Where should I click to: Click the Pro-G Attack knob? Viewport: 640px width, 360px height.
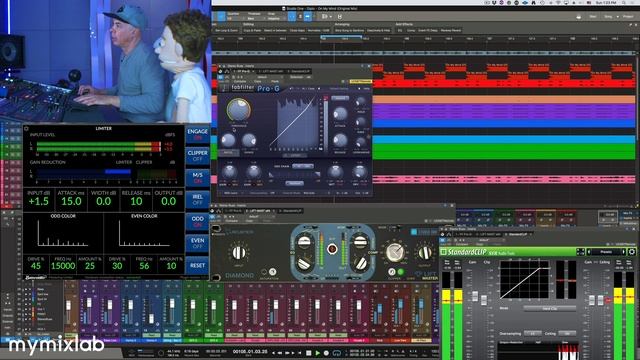[340, 114]
